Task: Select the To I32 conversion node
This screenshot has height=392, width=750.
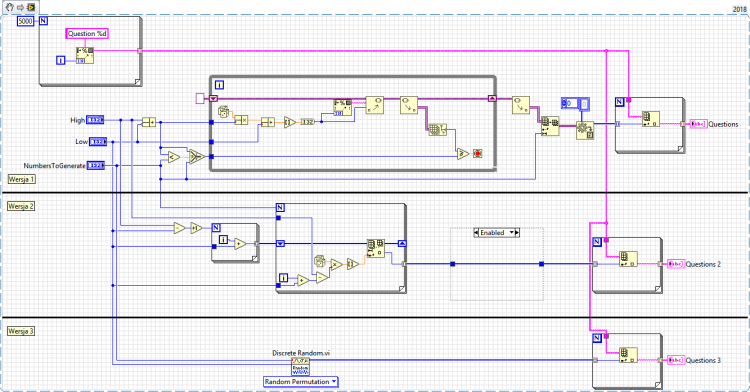Action: click(x=308, y=122)
